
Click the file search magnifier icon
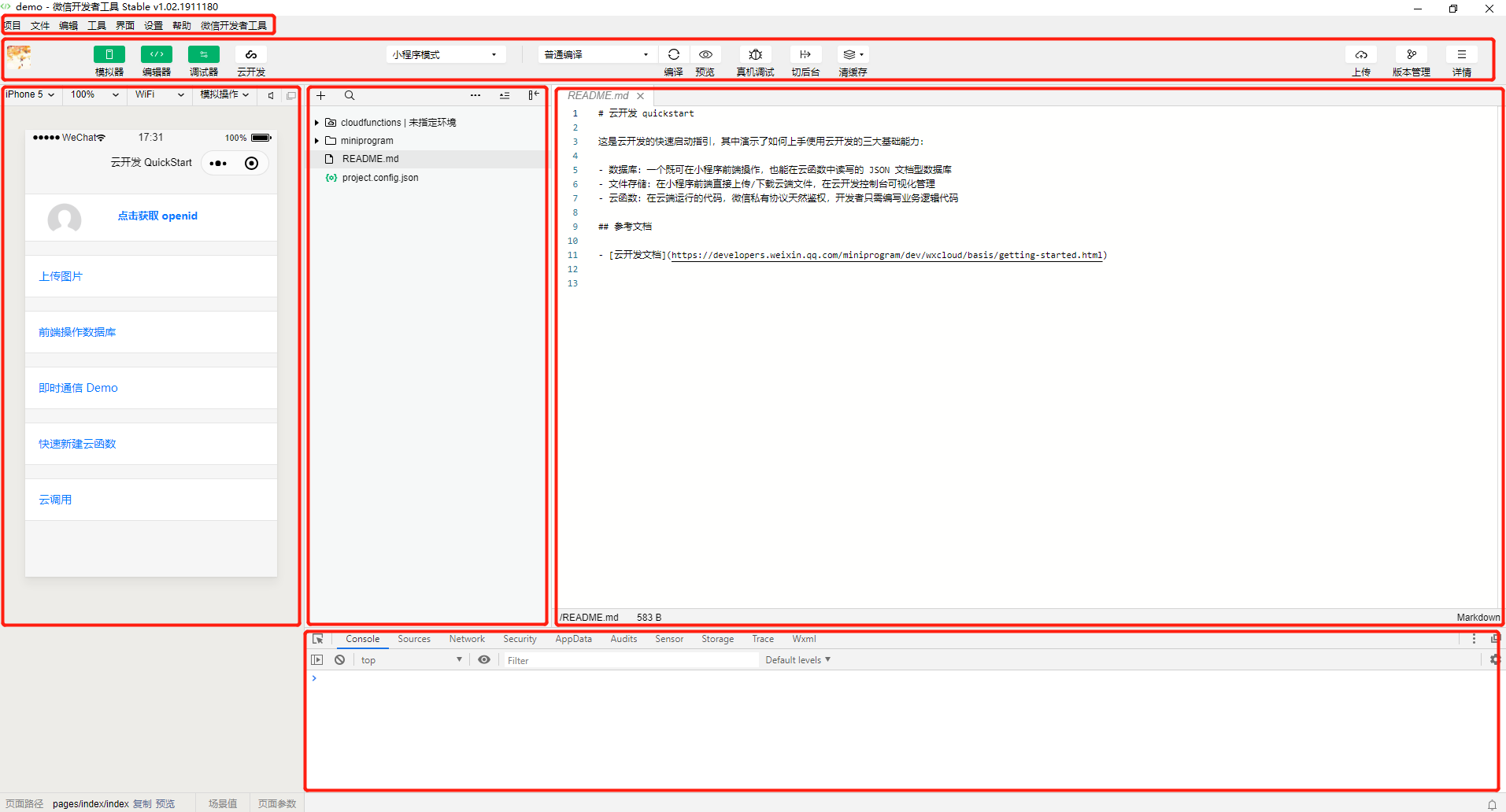pyautogui.click(x=350, y=95)
